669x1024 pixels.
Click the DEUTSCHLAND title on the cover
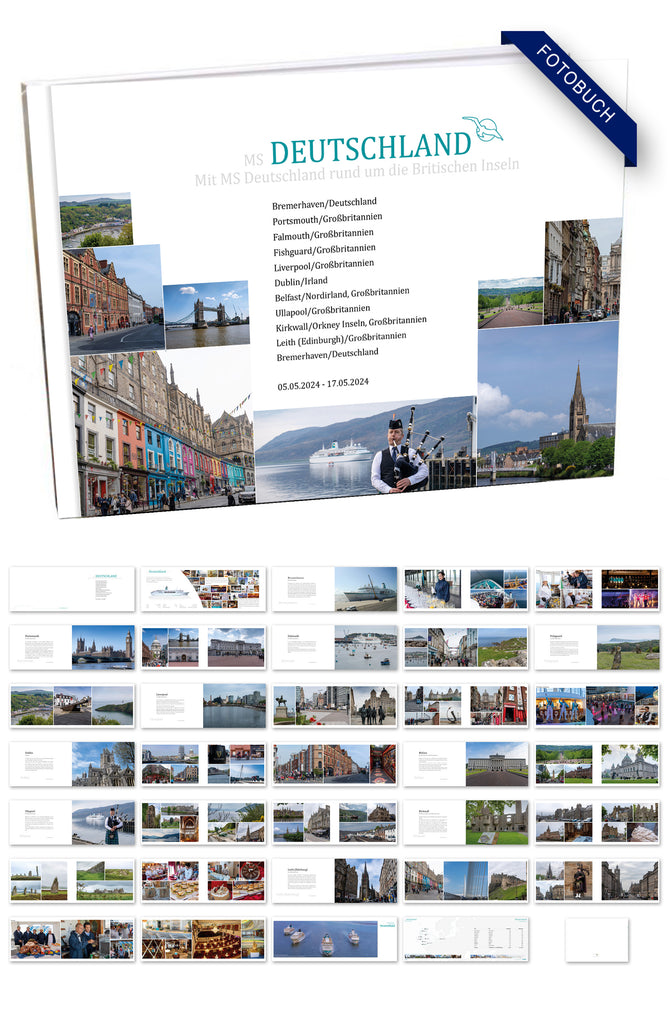pyautogui.click(x=369, y=149)
